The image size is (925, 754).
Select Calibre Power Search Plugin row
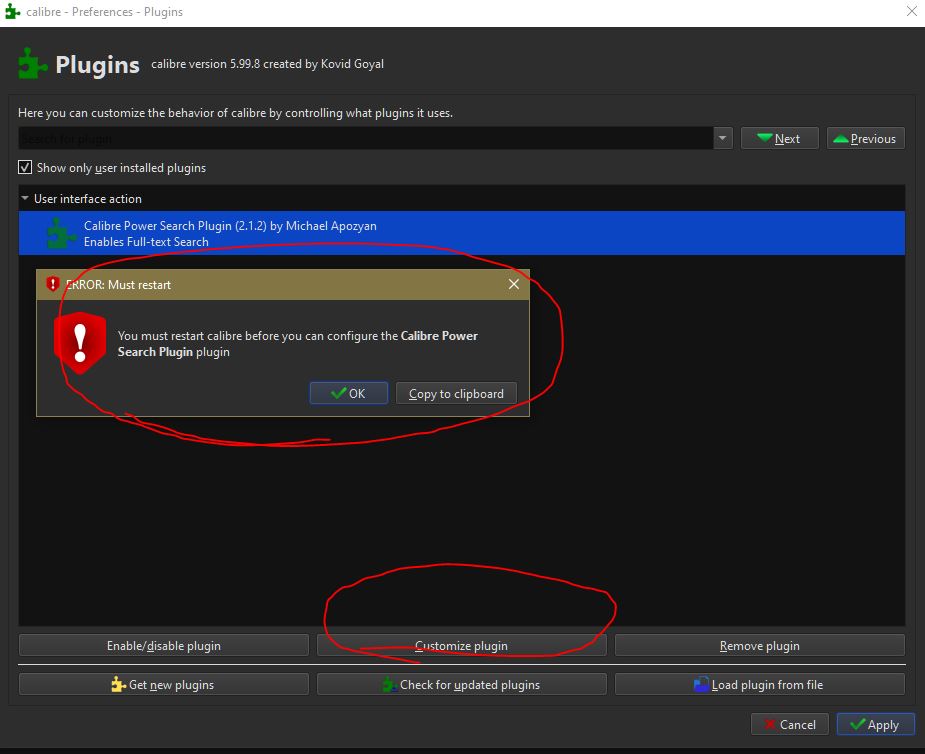pyautogui.click(x=461, y=233)
